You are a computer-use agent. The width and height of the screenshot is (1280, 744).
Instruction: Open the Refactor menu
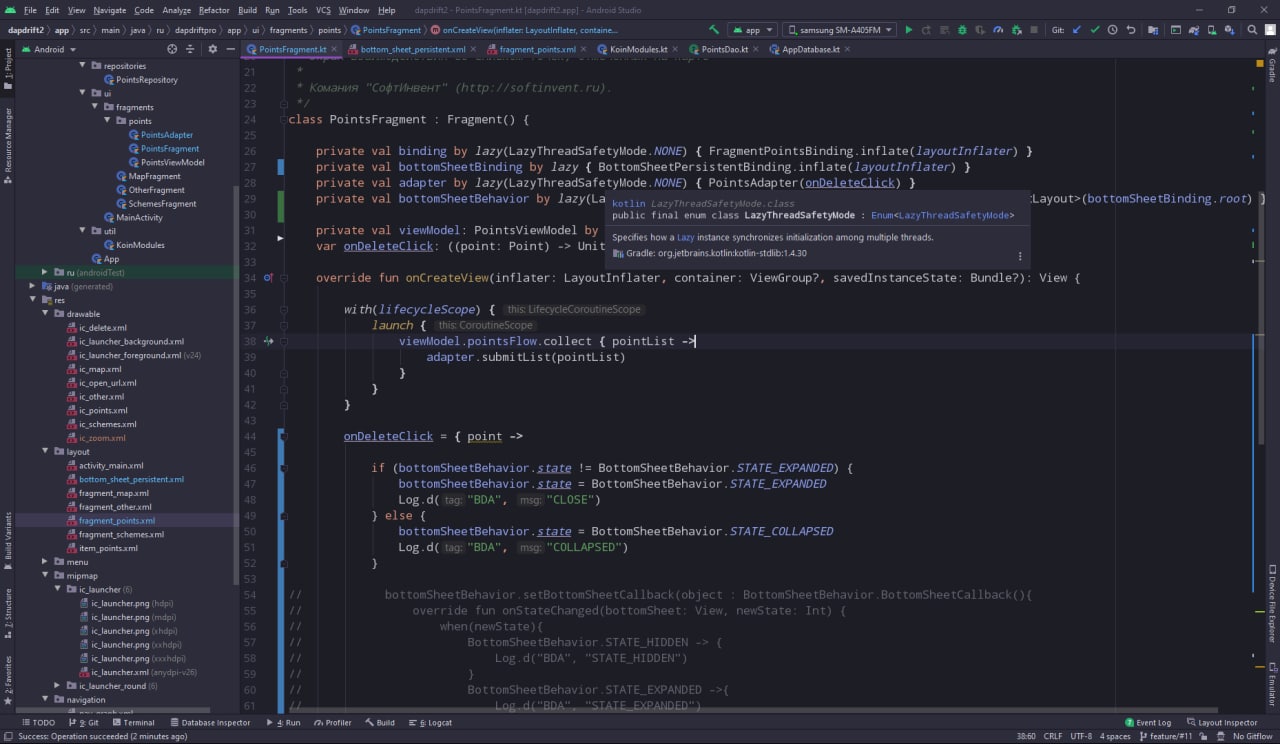(213, 10)
